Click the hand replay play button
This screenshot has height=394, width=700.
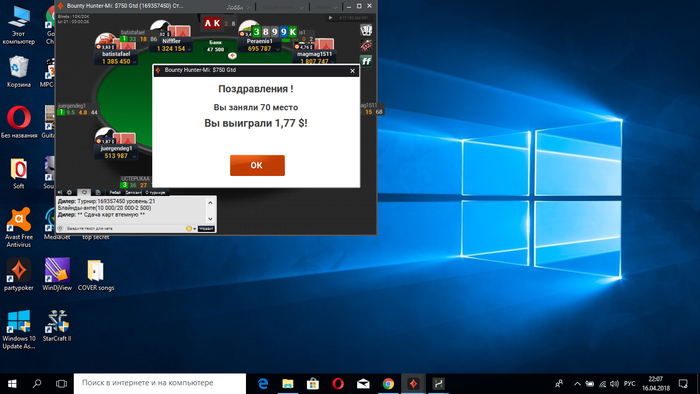330,18
